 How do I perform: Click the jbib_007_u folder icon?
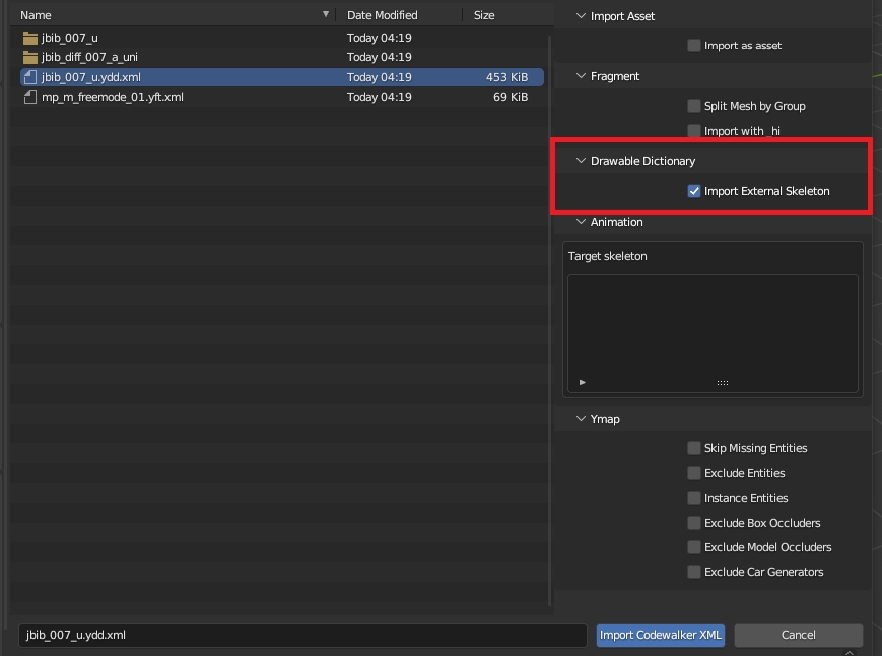click(29, 38)
